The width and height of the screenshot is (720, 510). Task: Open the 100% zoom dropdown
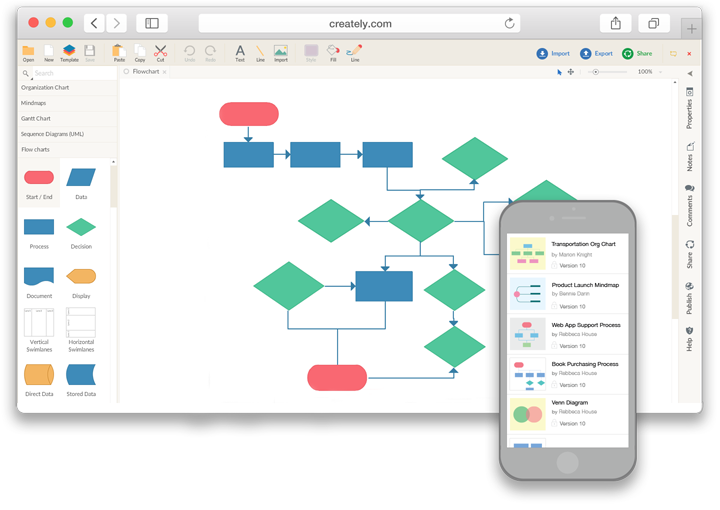coord(649,72)
